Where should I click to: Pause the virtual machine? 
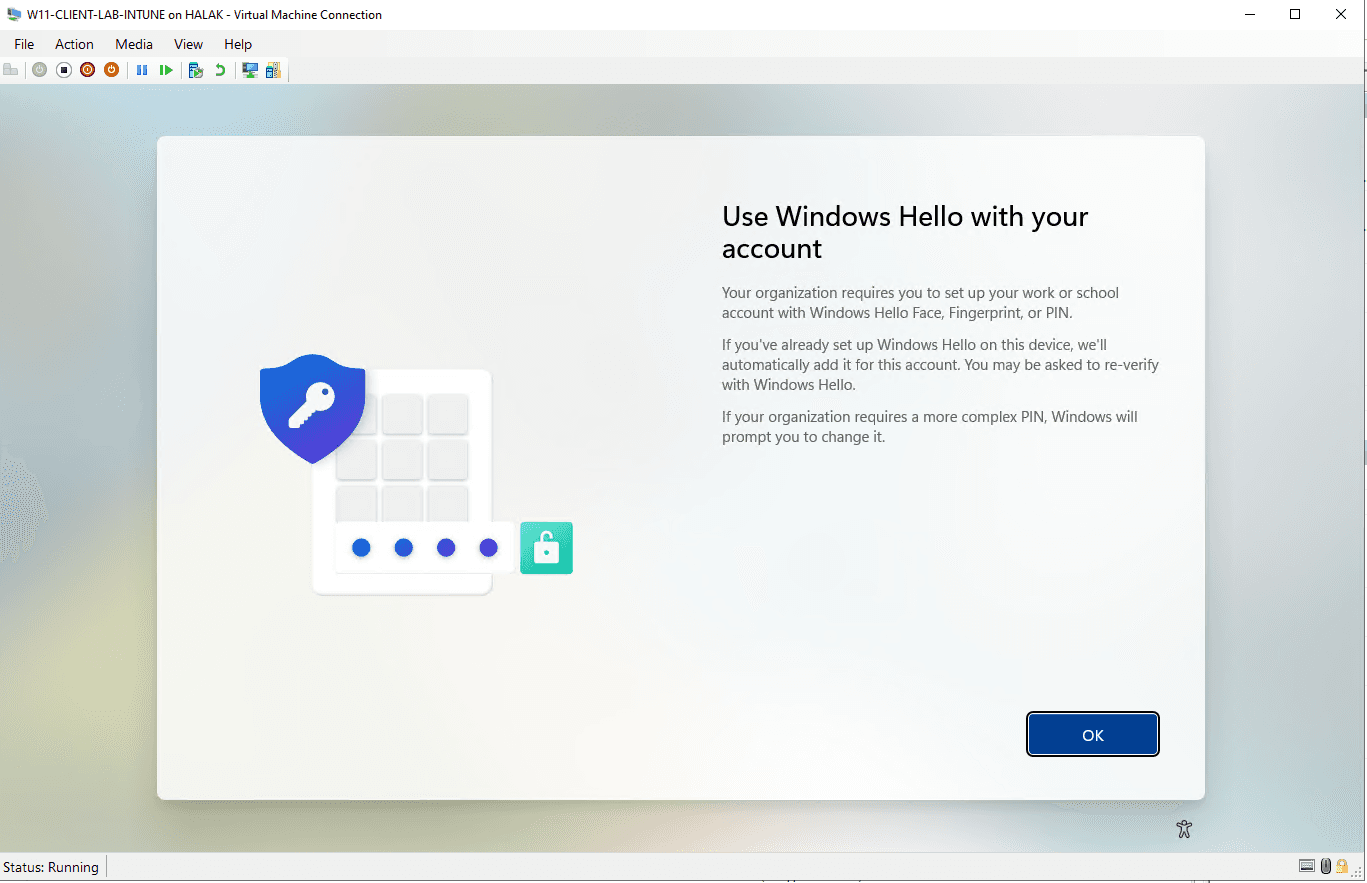(x=142, y=70)
